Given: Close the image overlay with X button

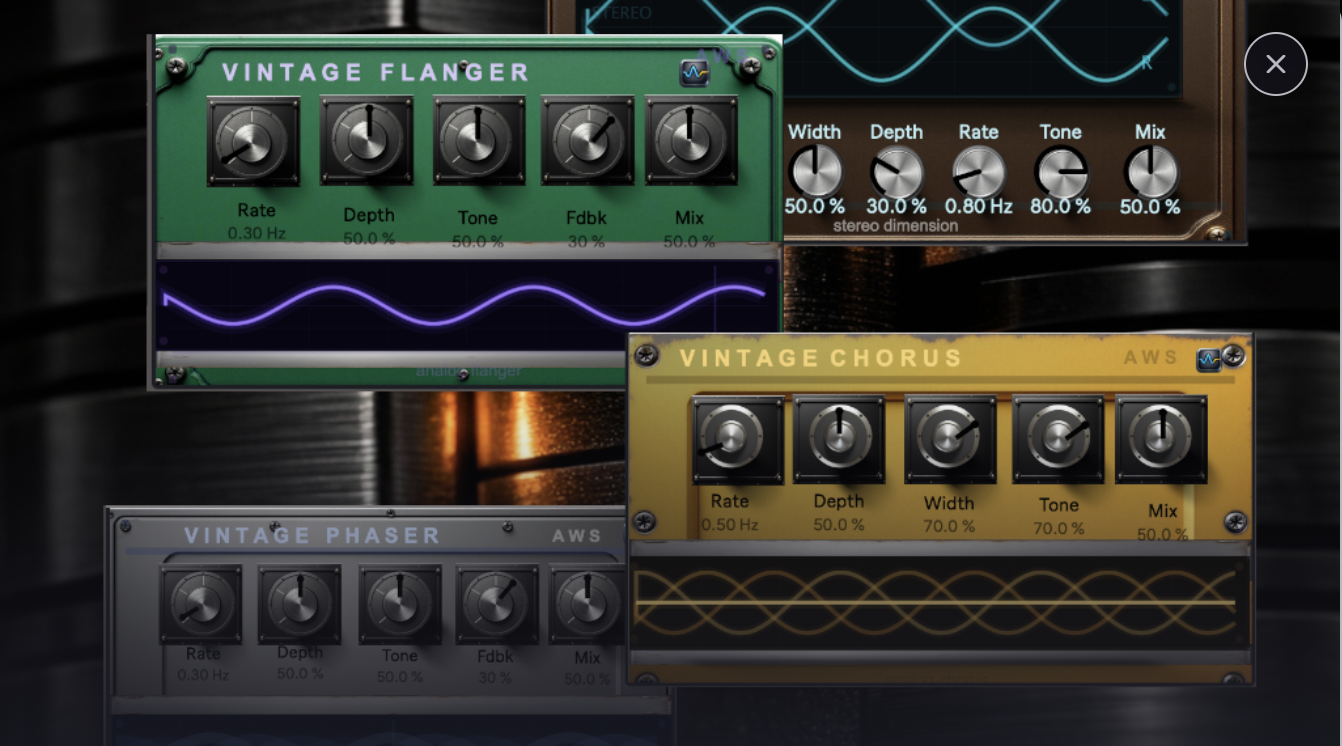Looking at the screenshot, I should (1275, 64).
